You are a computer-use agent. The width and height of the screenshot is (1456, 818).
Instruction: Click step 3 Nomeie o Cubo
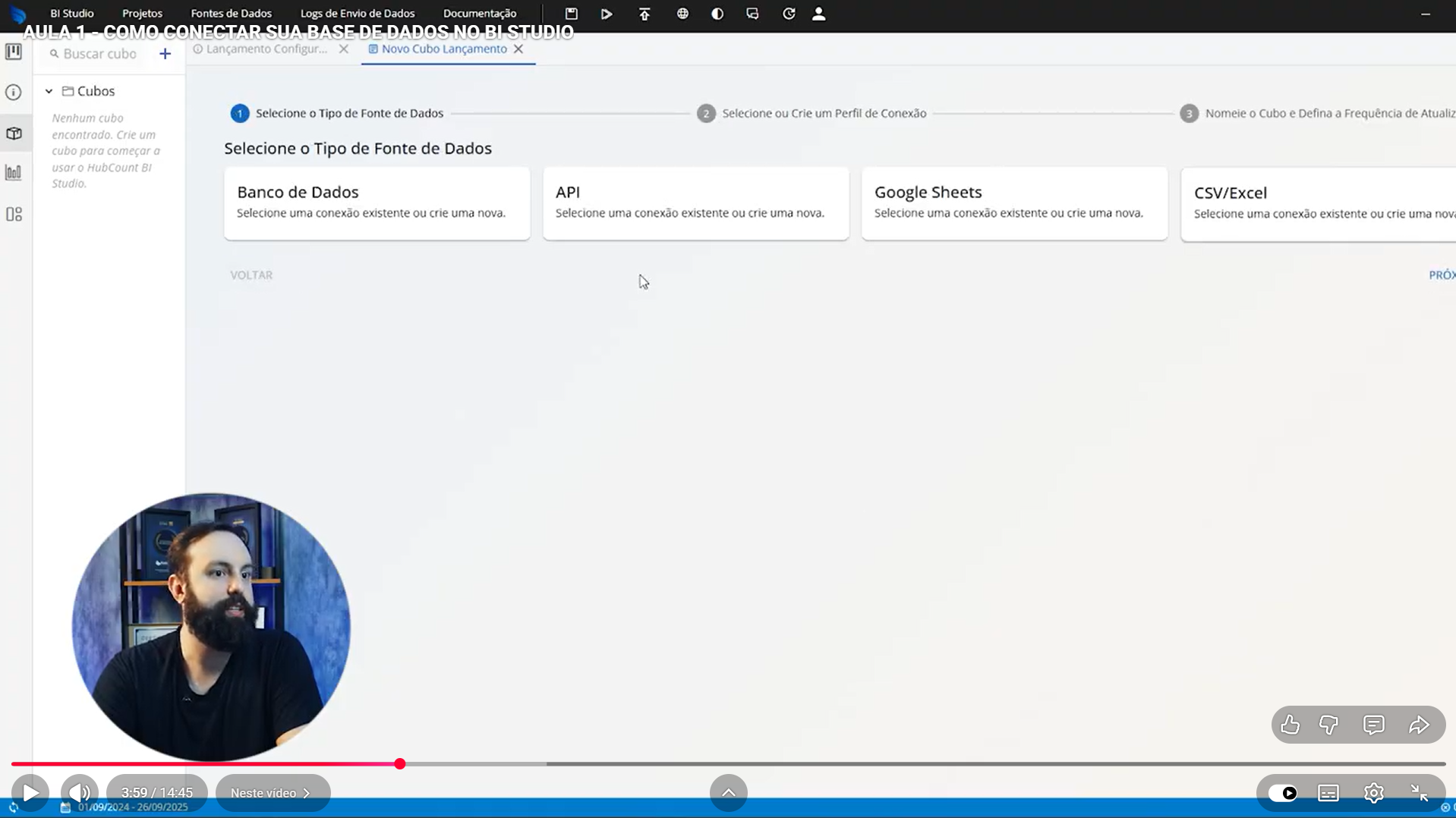coord(1318,113)
